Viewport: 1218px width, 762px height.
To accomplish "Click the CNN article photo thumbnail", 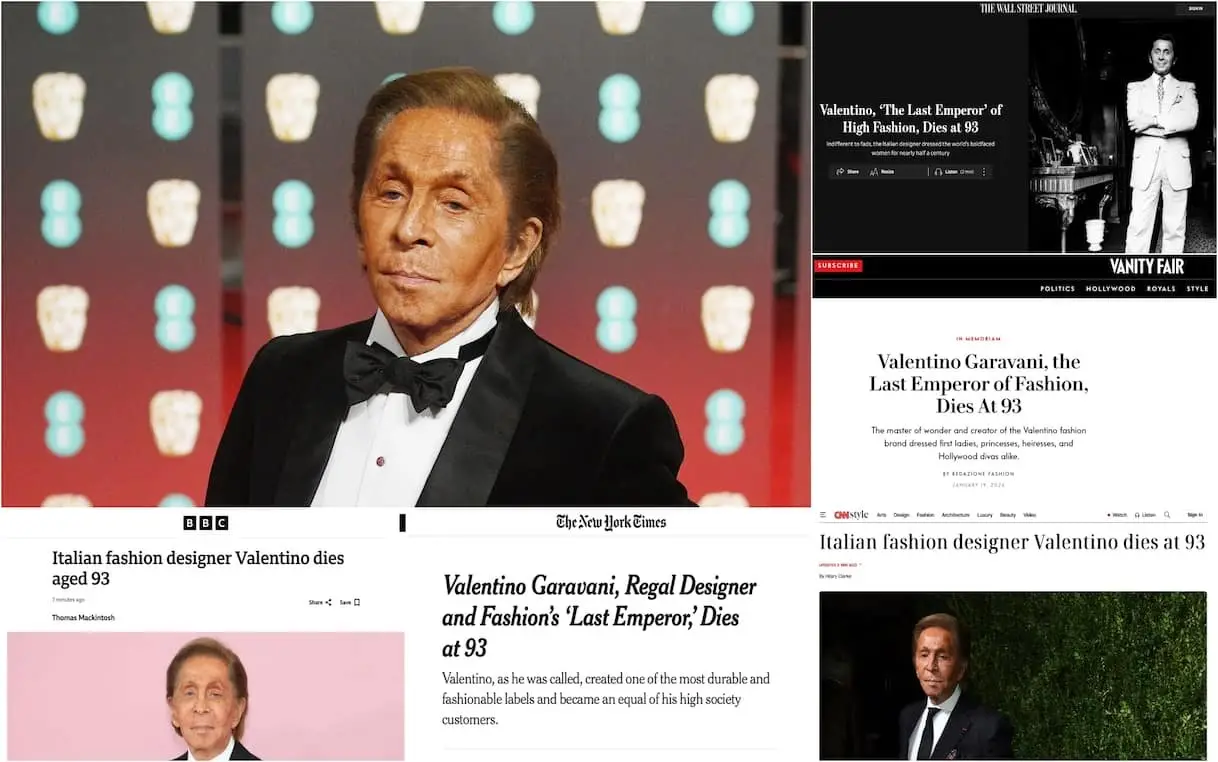I will (1012, 675).
